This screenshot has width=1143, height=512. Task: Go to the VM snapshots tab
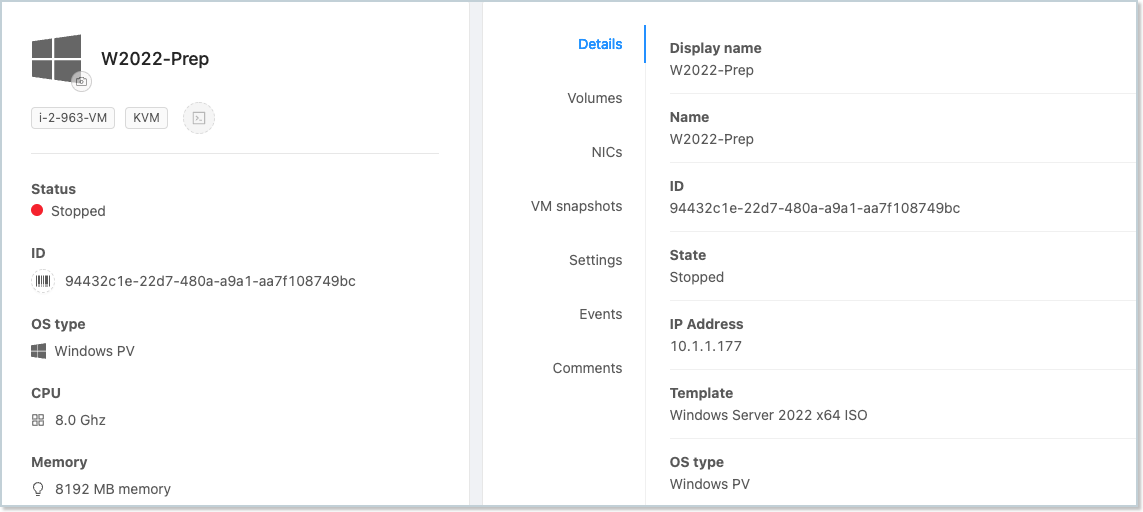point(577,206)
